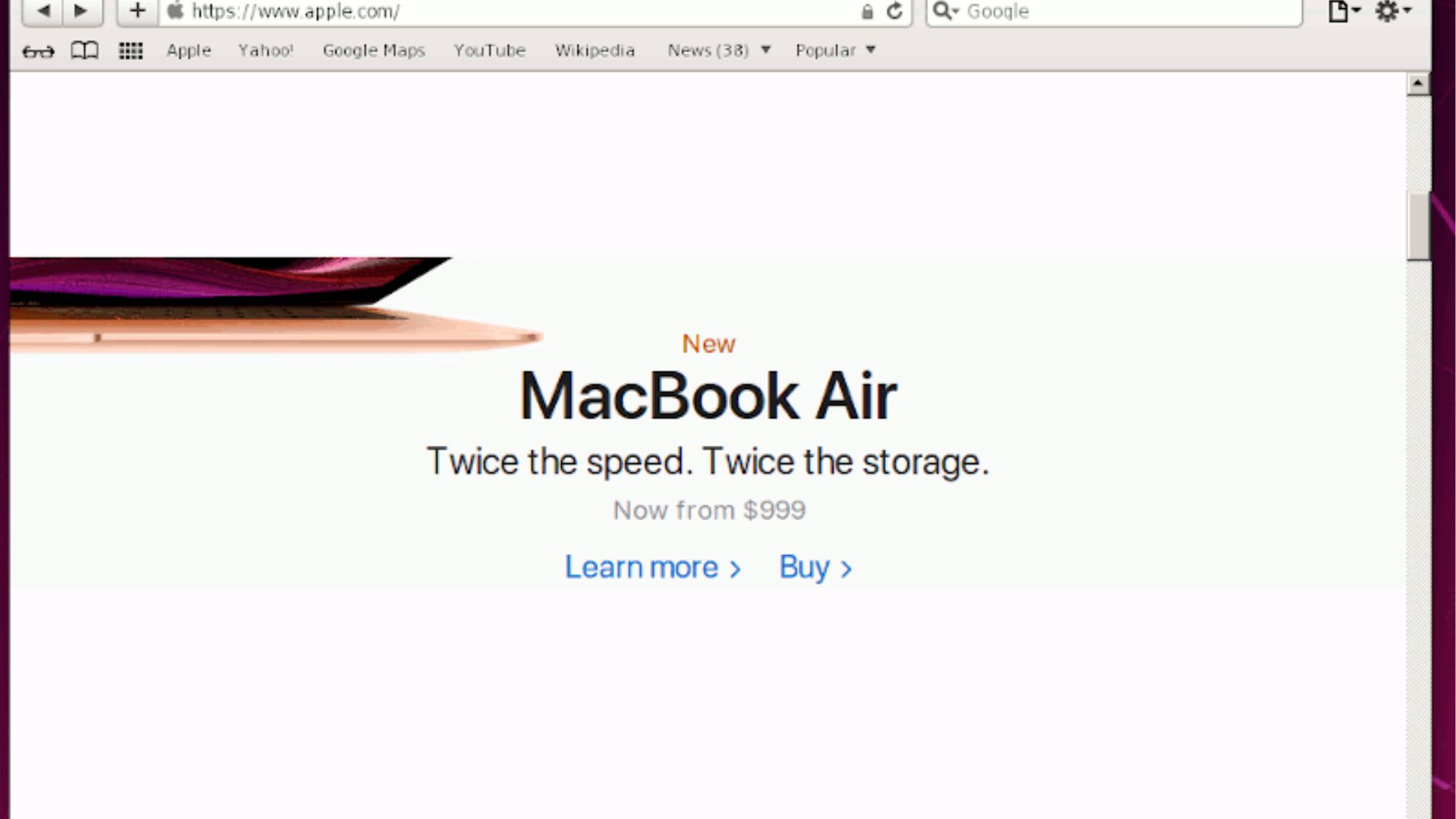Select the Apple bookmark link
This screenshot has width=1456, height=819.
pos(189,50)
